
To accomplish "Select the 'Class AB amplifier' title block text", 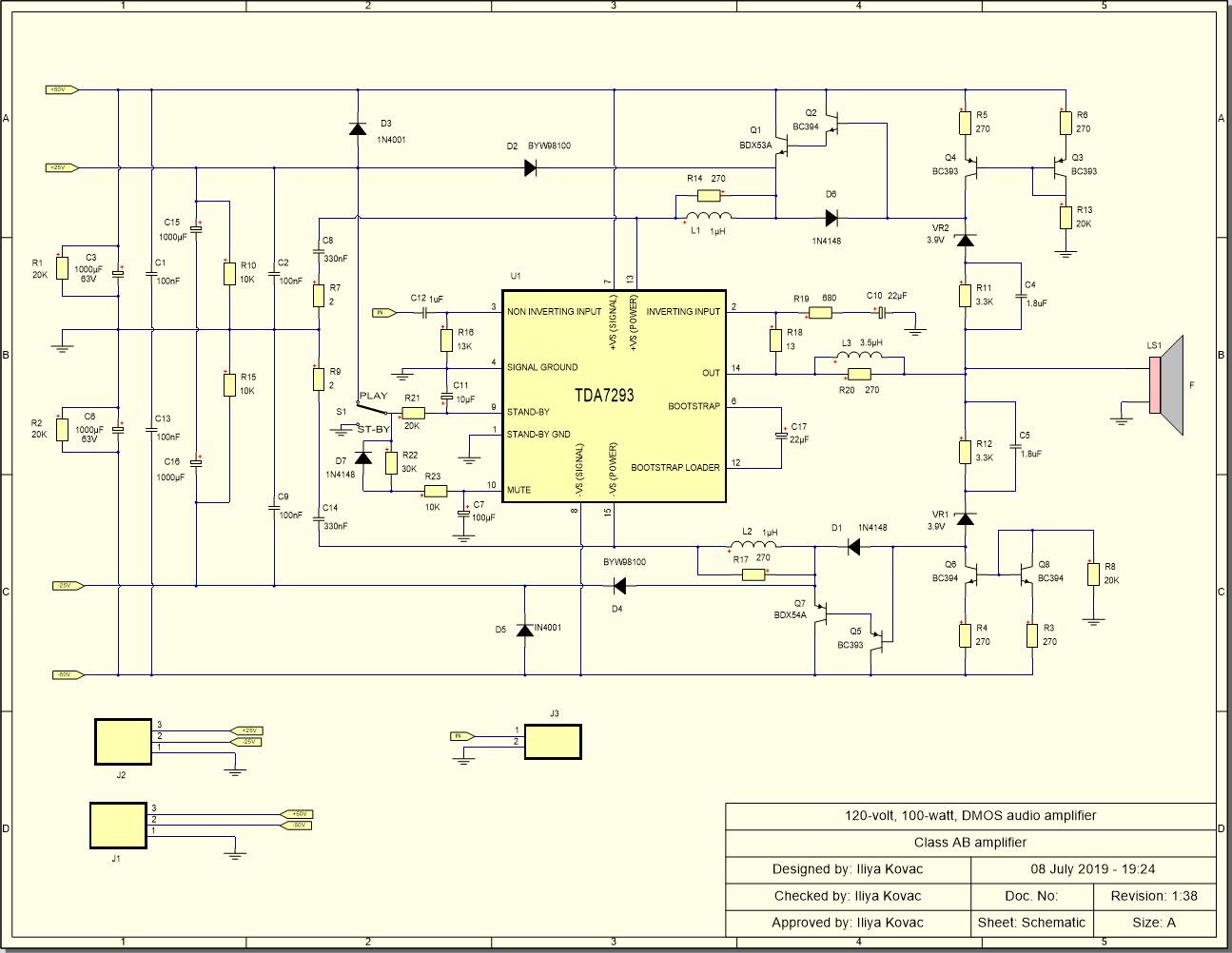I will [970, 843].
